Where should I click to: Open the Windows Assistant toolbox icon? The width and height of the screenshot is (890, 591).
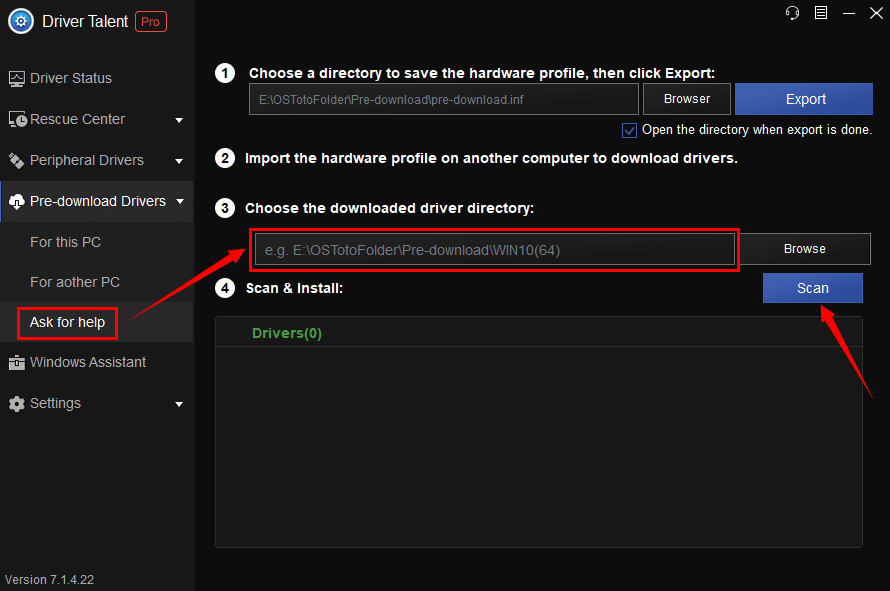(18, 362)
